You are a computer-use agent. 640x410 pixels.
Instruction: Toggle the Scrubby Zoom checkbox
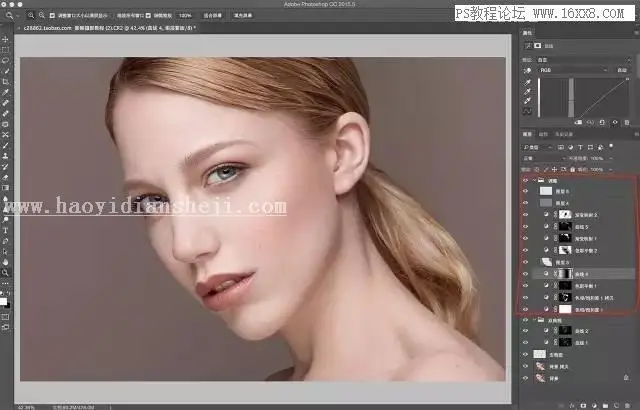[x=148, y=16]
